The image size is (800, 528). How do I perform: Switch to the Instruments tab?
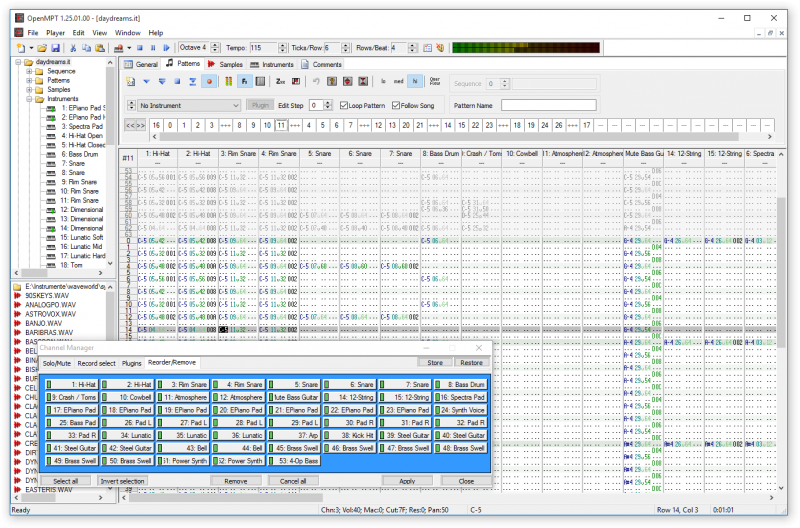[x=270, y=64]
